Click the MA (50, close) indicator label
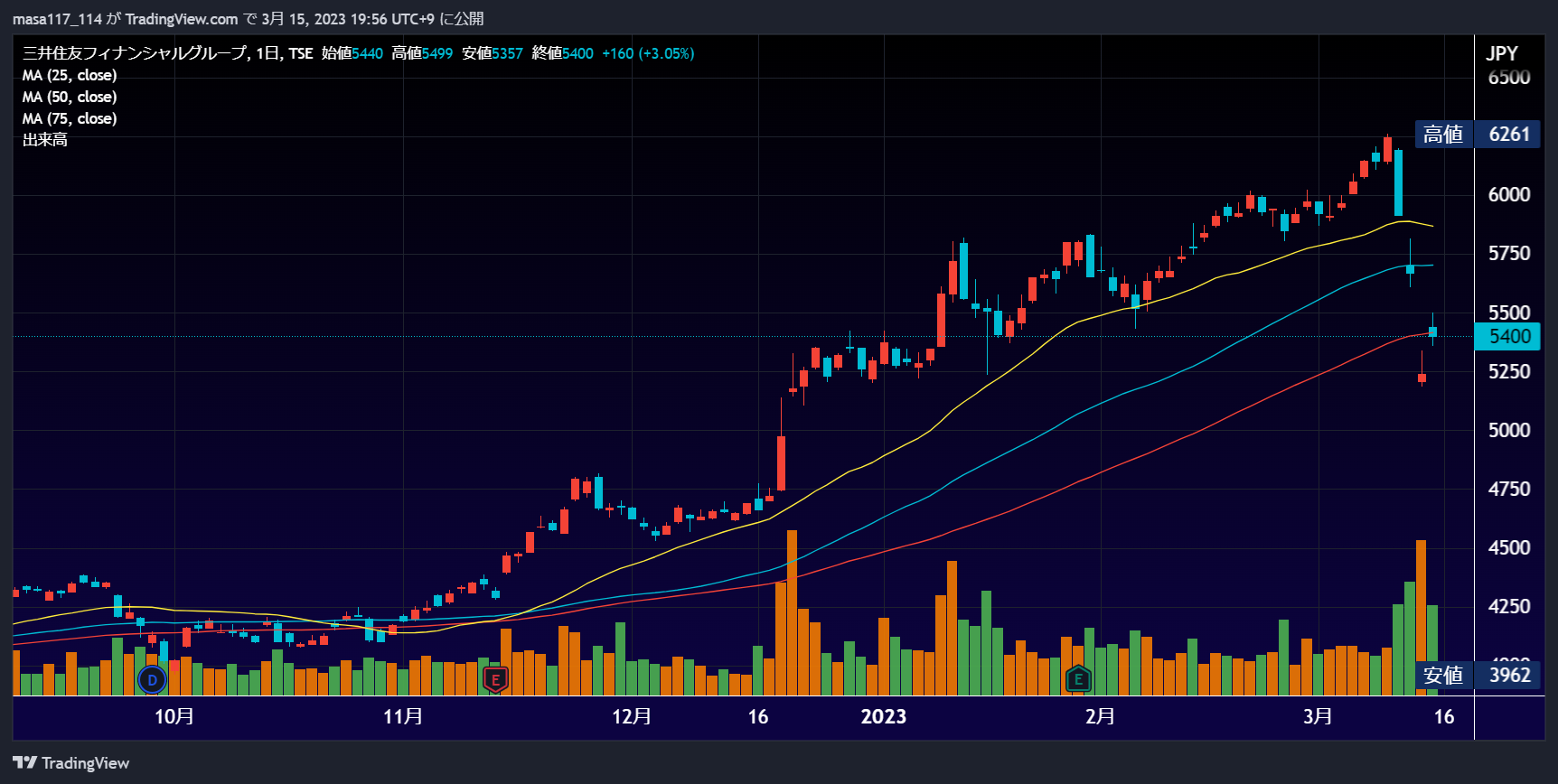The height and width of the screenshot is (784, 1558). (x=70, y=97)
